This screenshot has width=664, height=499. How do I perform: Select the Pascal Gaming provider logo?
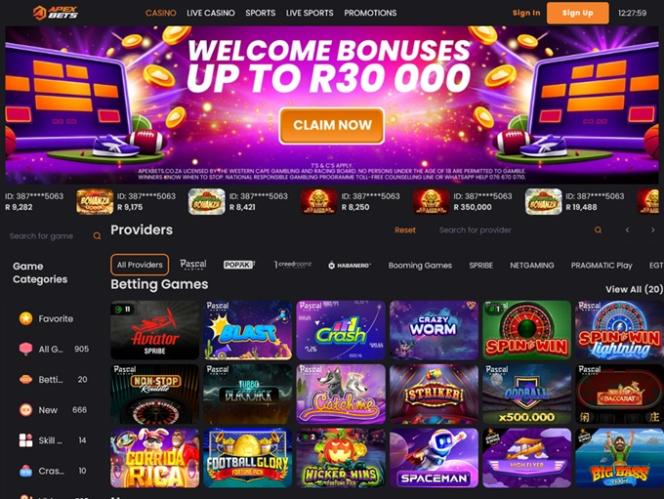click(193, 265)
